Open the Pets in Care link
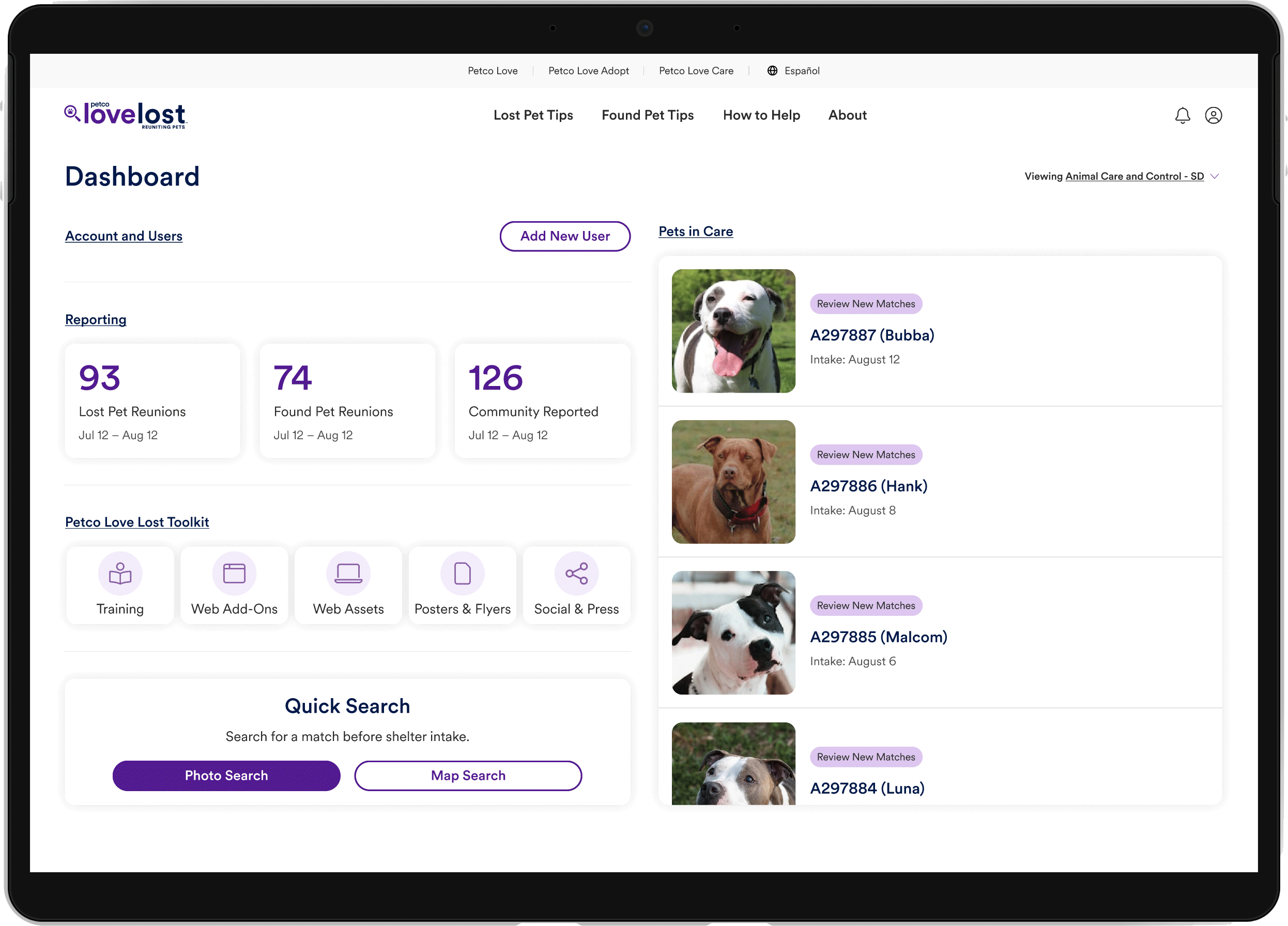This screenshot has width=1288, height=926. pyautogui.click(x=695, y=231)
